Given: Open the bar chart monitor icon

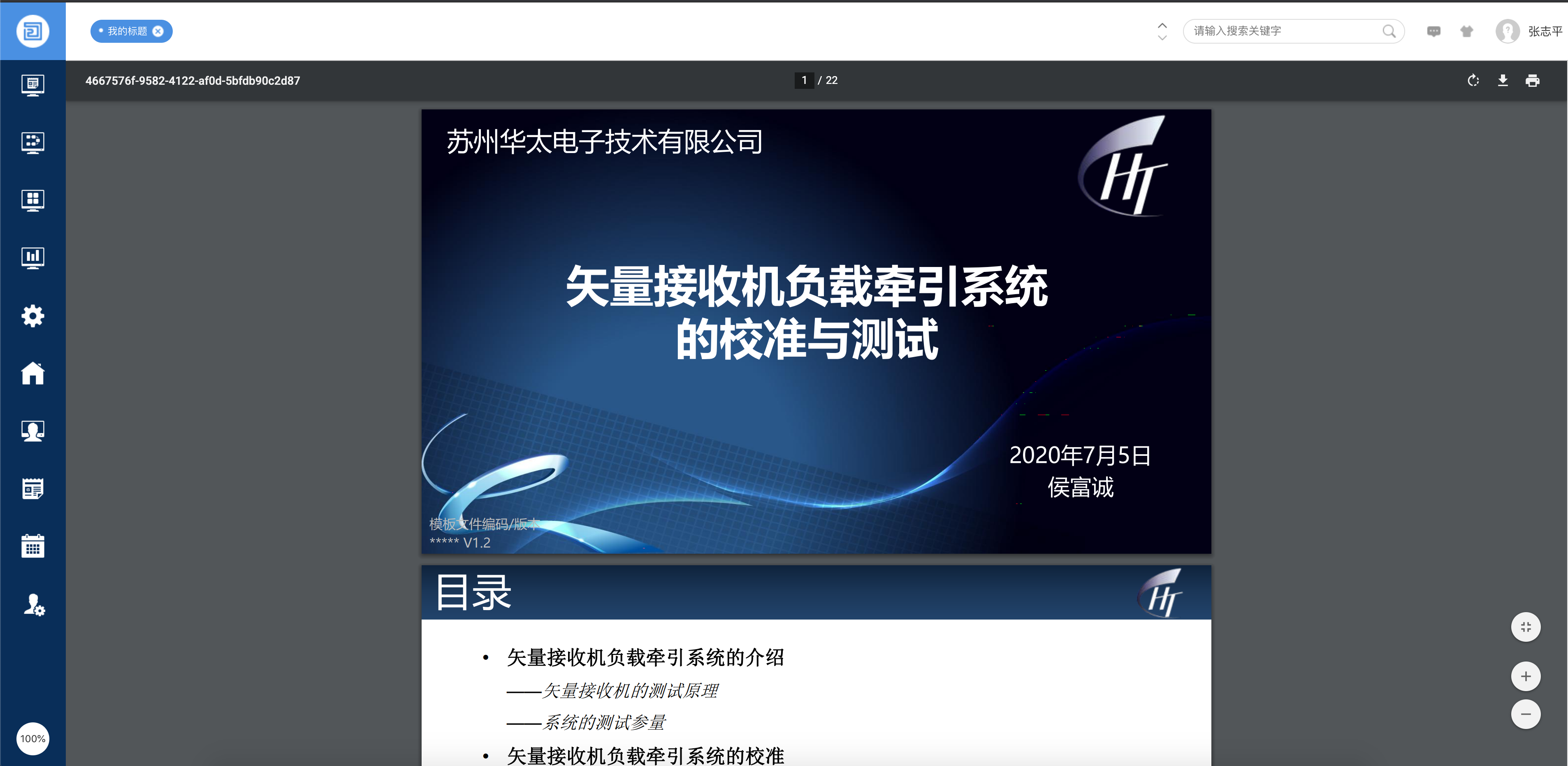Looking at the screenshot, I should coord(33,258).
